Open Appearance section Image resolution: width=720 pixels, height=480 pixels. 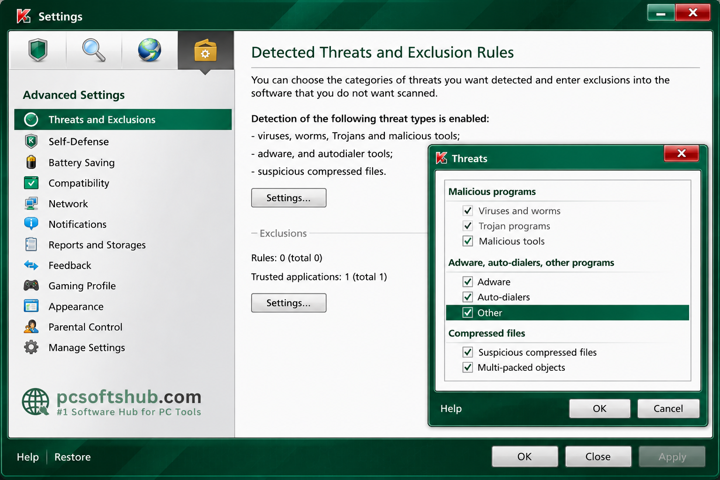(76, 306)
